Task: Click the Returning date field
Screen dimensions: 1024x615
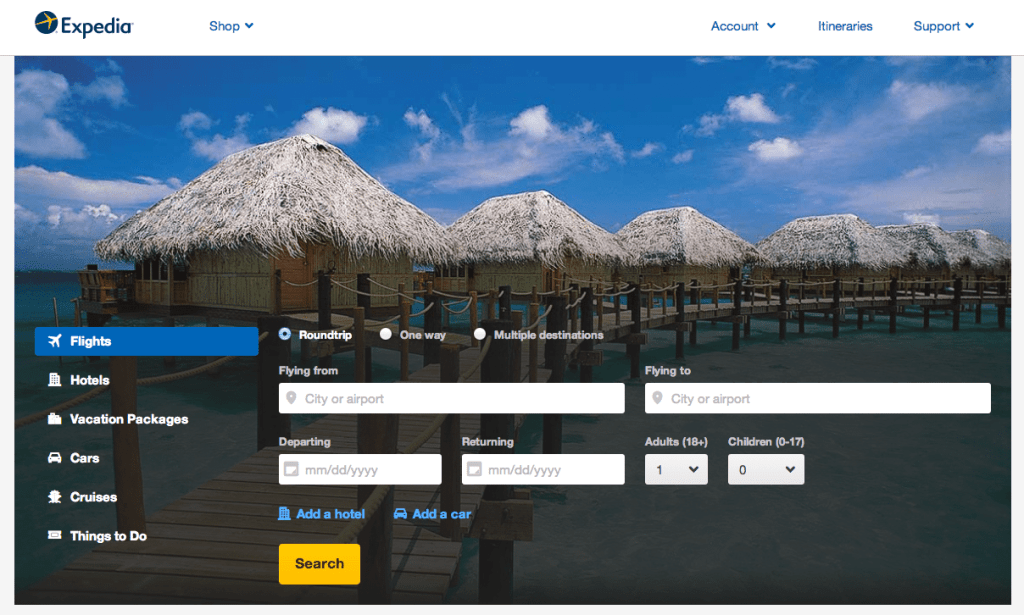Action: tap(543, 469)
